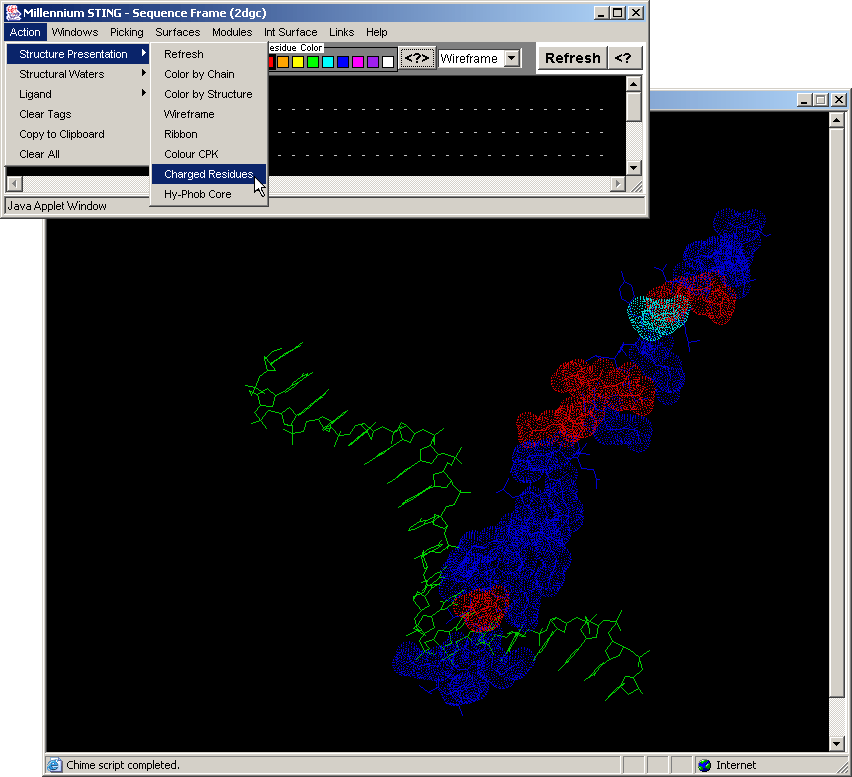
Task: Click the large Refresh button
Action: [573, 58]
